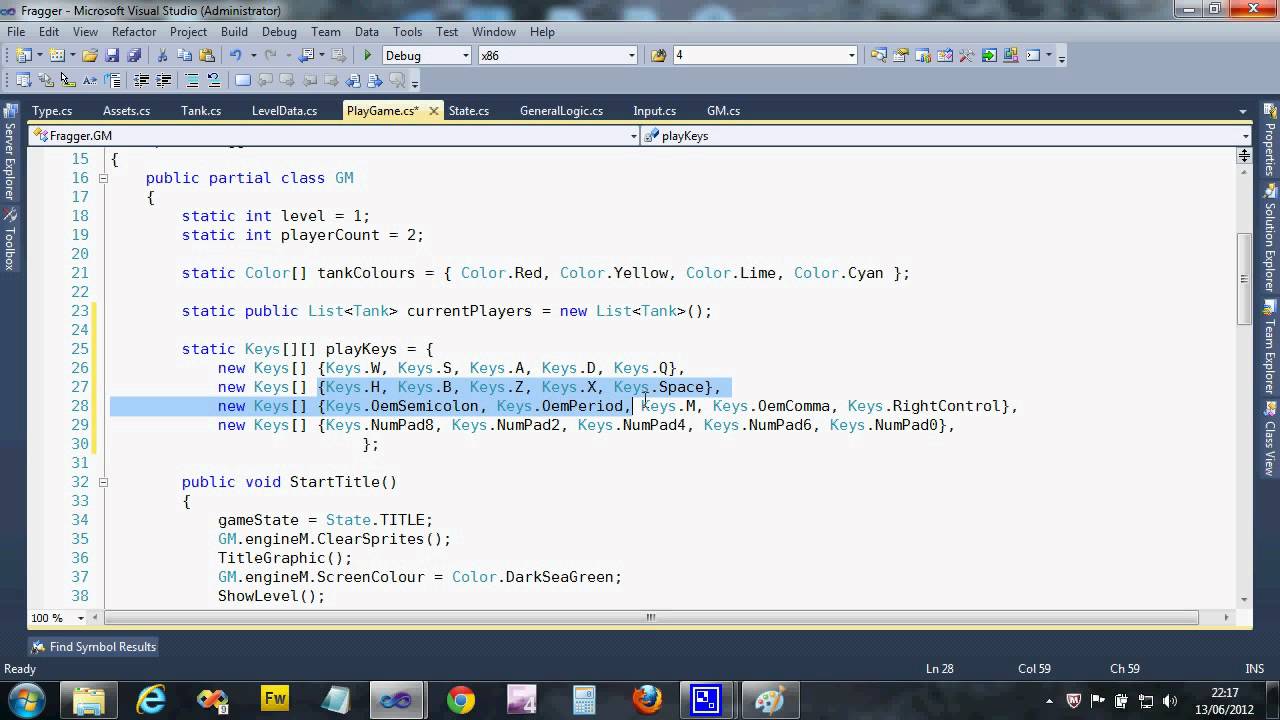
Task: Cut the selection with the scissors icon
Action: 163,56
